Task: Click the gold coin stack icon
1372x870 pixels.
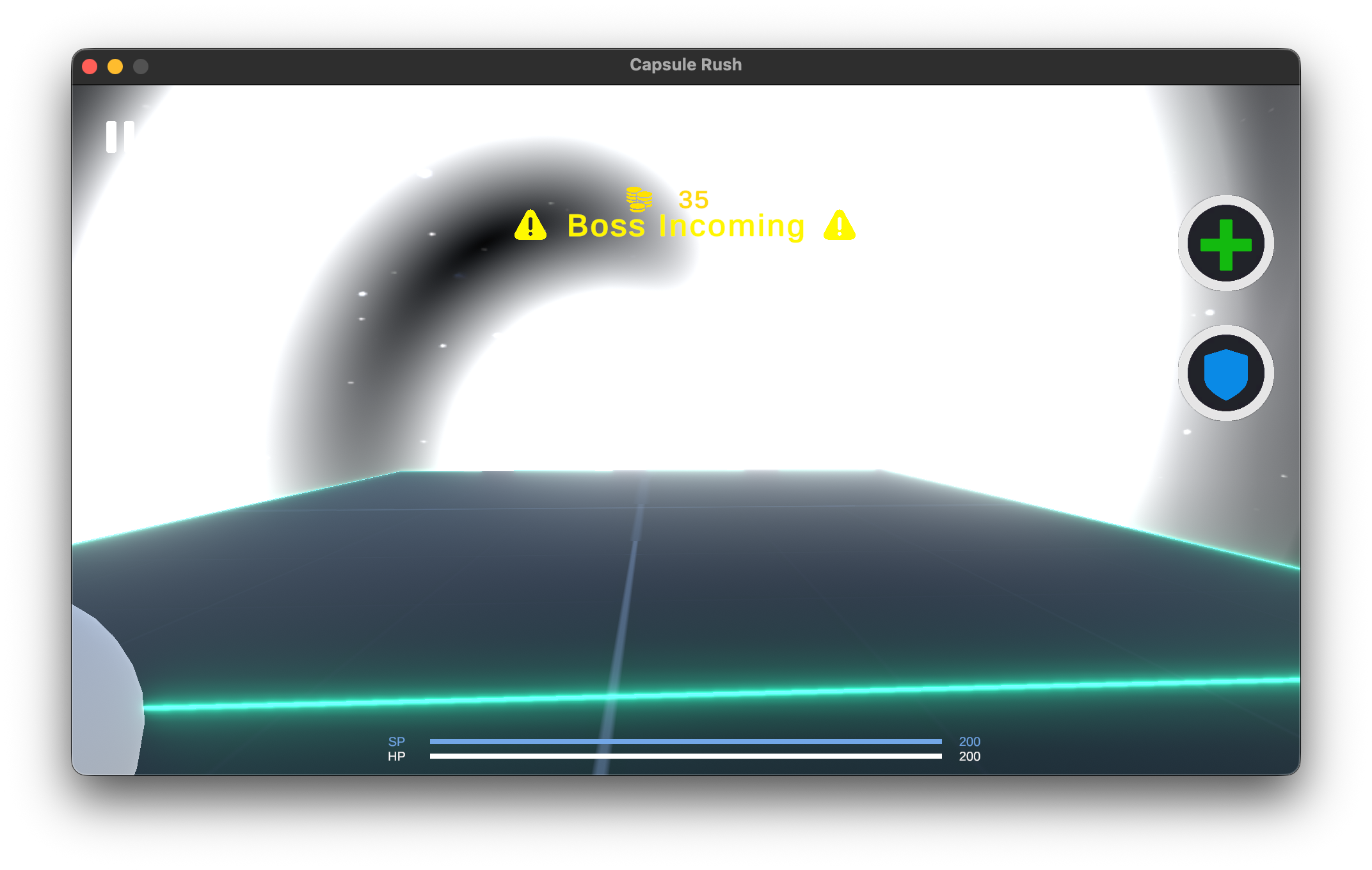Action: pos(639,199)
